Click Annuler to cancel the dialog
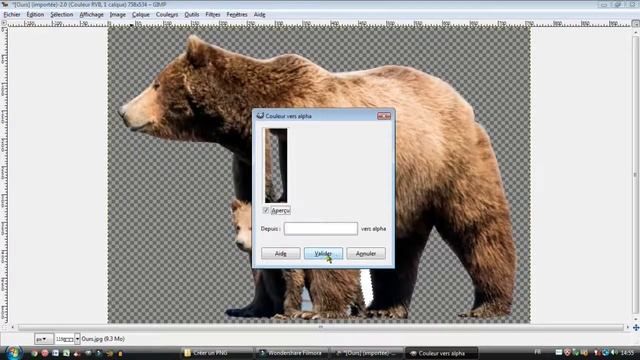Image resolution: width=640 pixels, height=360 pixels. [366, 253]
